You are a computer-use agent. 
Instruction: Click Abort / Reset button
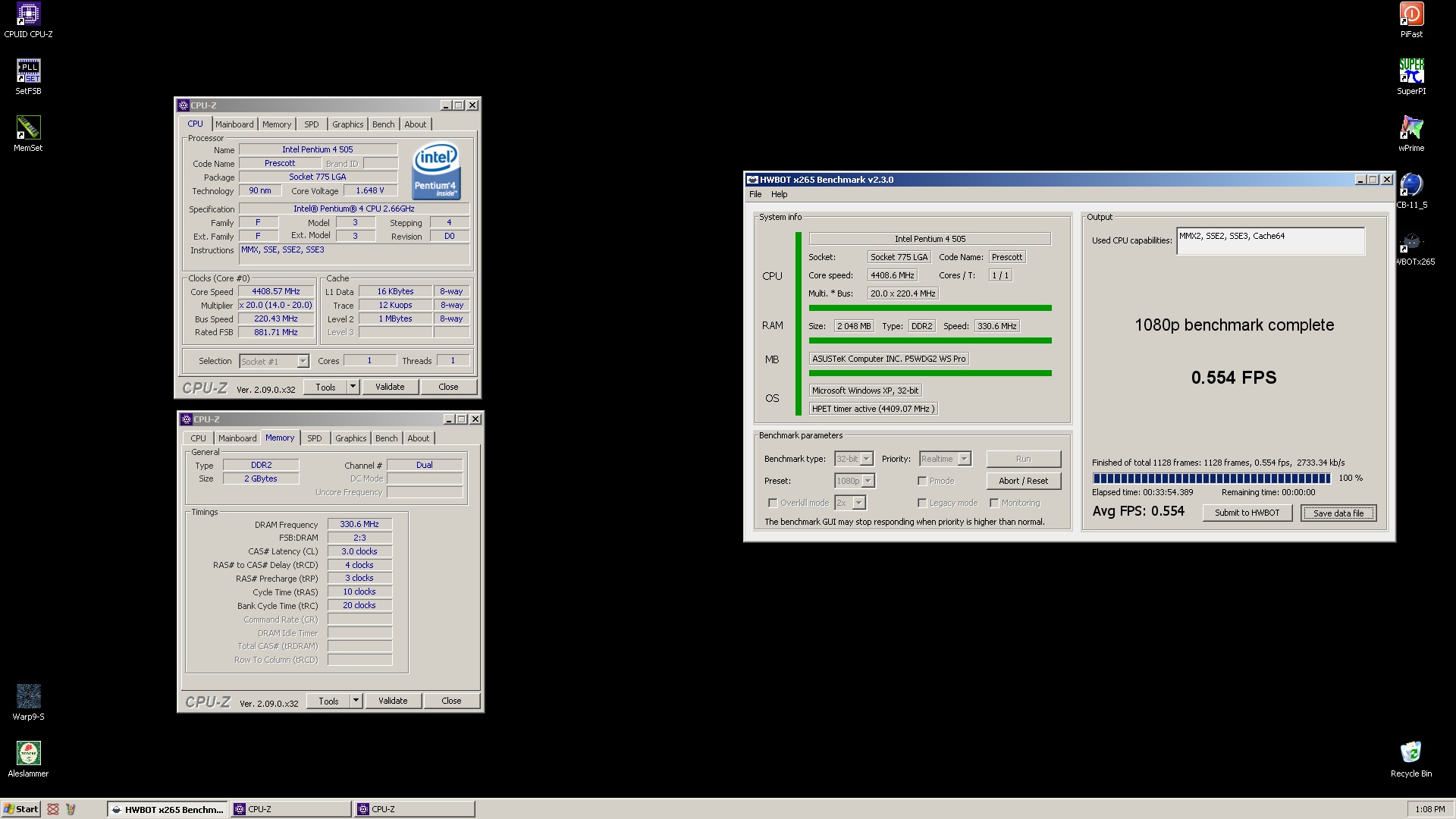point(1023,481)
